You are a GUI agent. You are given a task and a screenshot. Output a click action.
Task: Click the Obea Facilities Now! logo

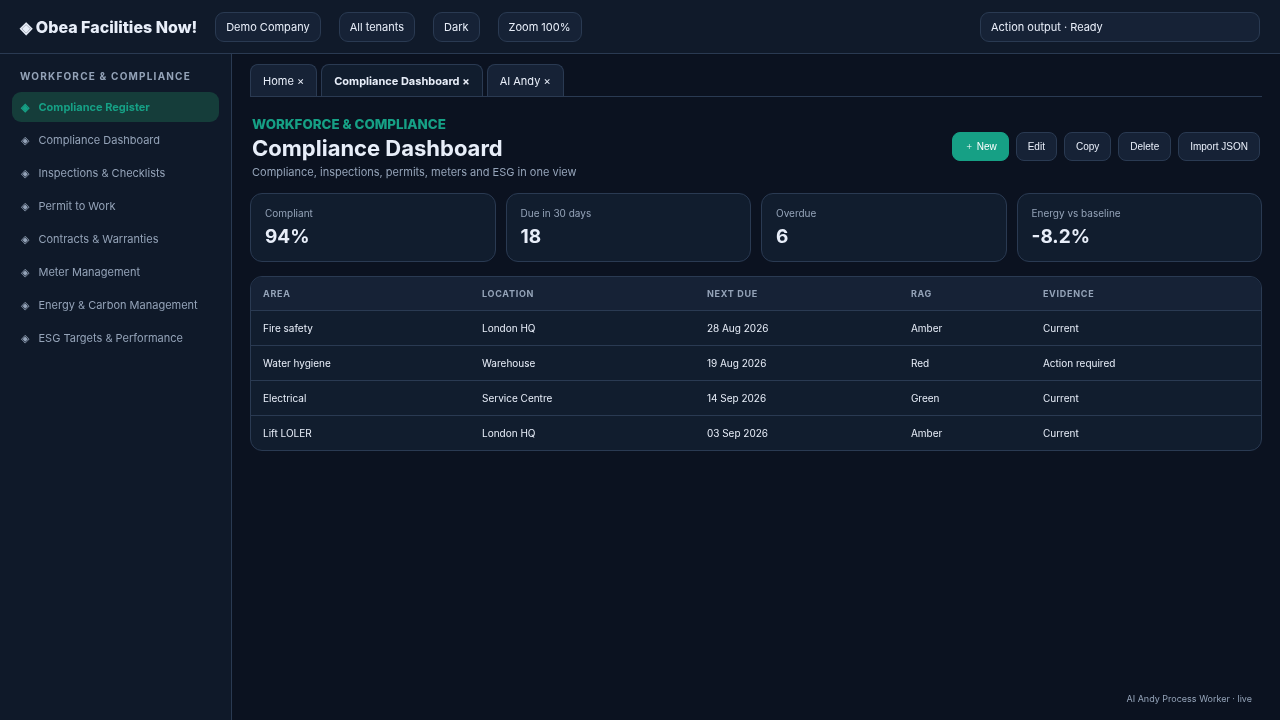(108, 27)
